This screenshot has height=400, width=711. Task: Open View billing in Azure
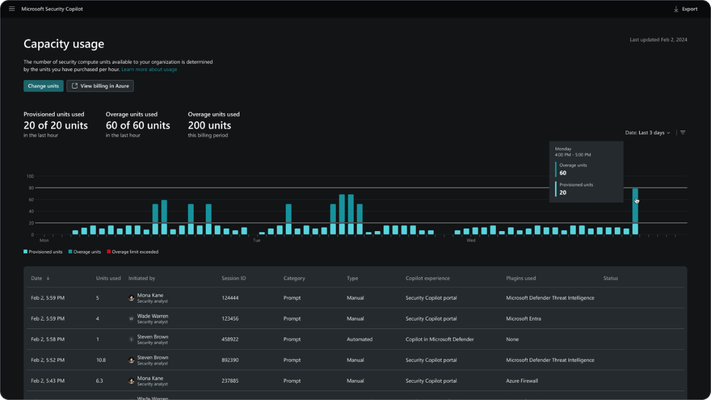point(100,86)
